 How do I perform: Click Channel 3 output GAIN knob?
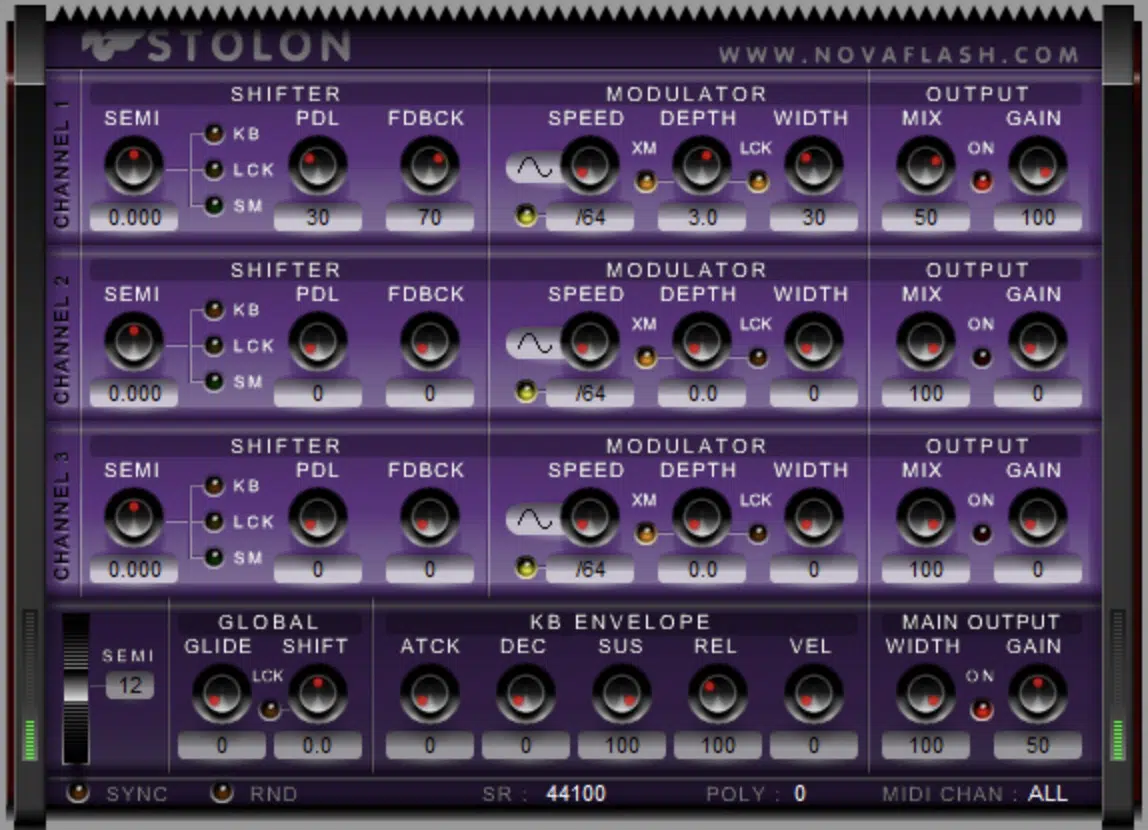pyautogui.click(x=1037, y=518)
